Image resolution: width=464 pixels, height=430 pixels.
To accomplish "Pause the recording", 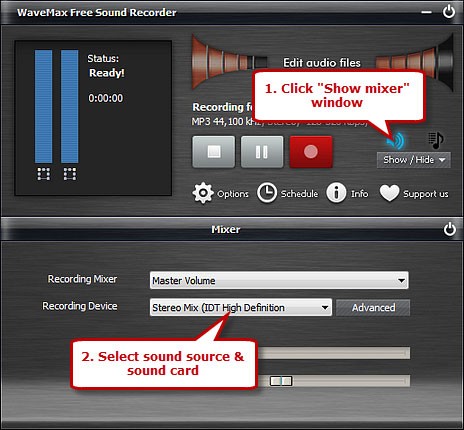I will coord(262,152).
